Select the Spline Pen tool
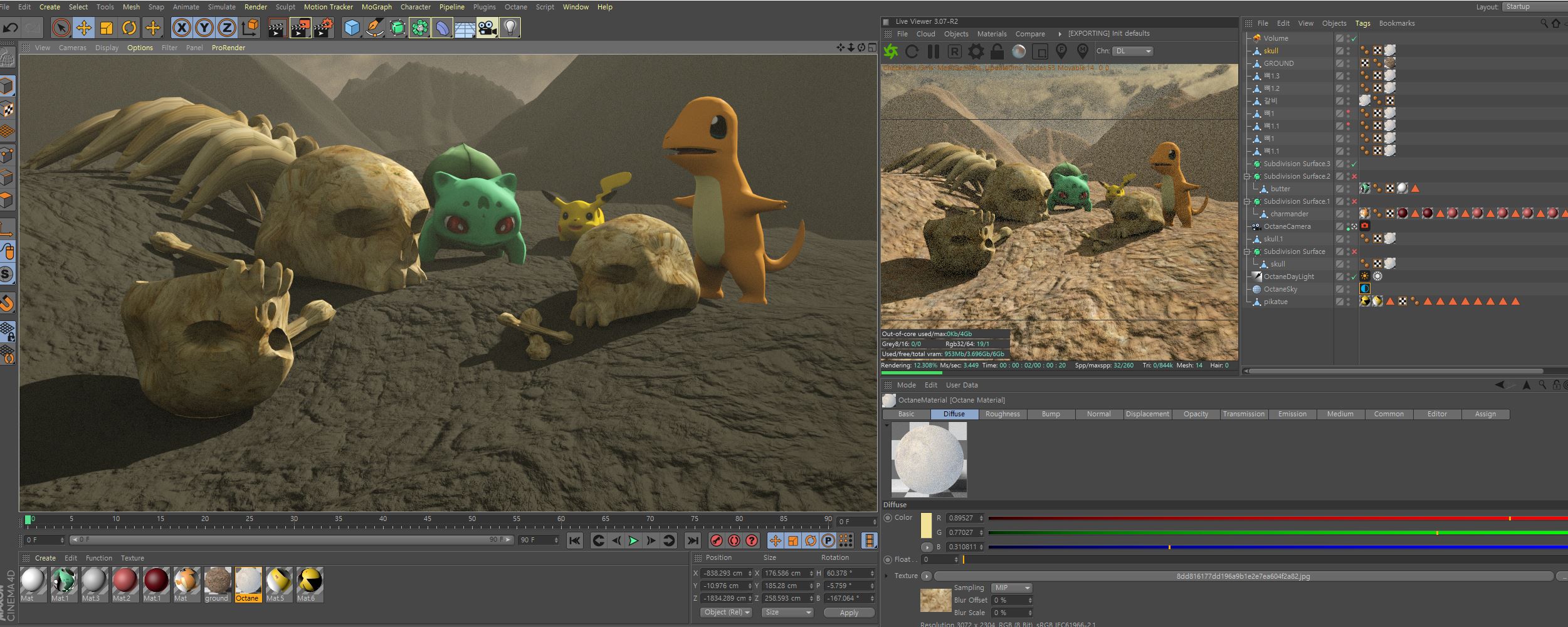The width and height of the screenshot is (1568, 627). click(375, 28)
